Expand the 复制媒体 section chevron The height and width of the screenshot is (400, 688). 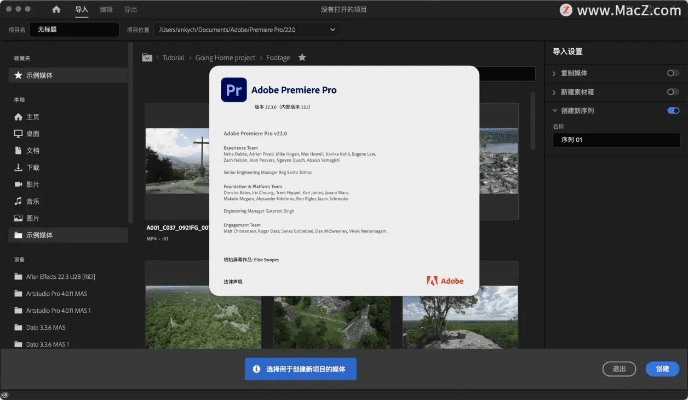click(555, 74)
